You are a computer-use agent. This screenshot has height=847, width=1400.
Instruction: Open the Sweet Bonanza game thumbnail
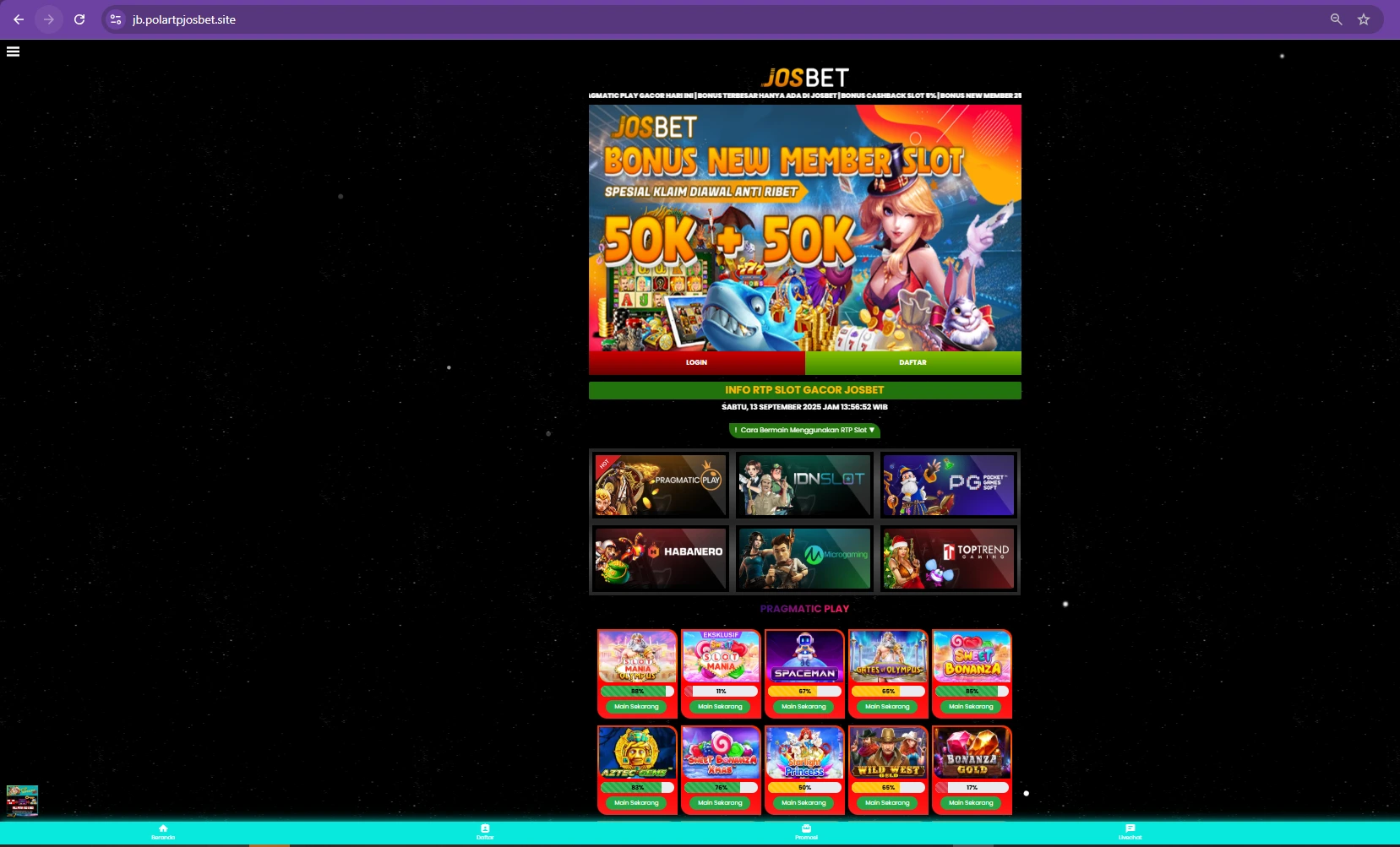[972, 656]
